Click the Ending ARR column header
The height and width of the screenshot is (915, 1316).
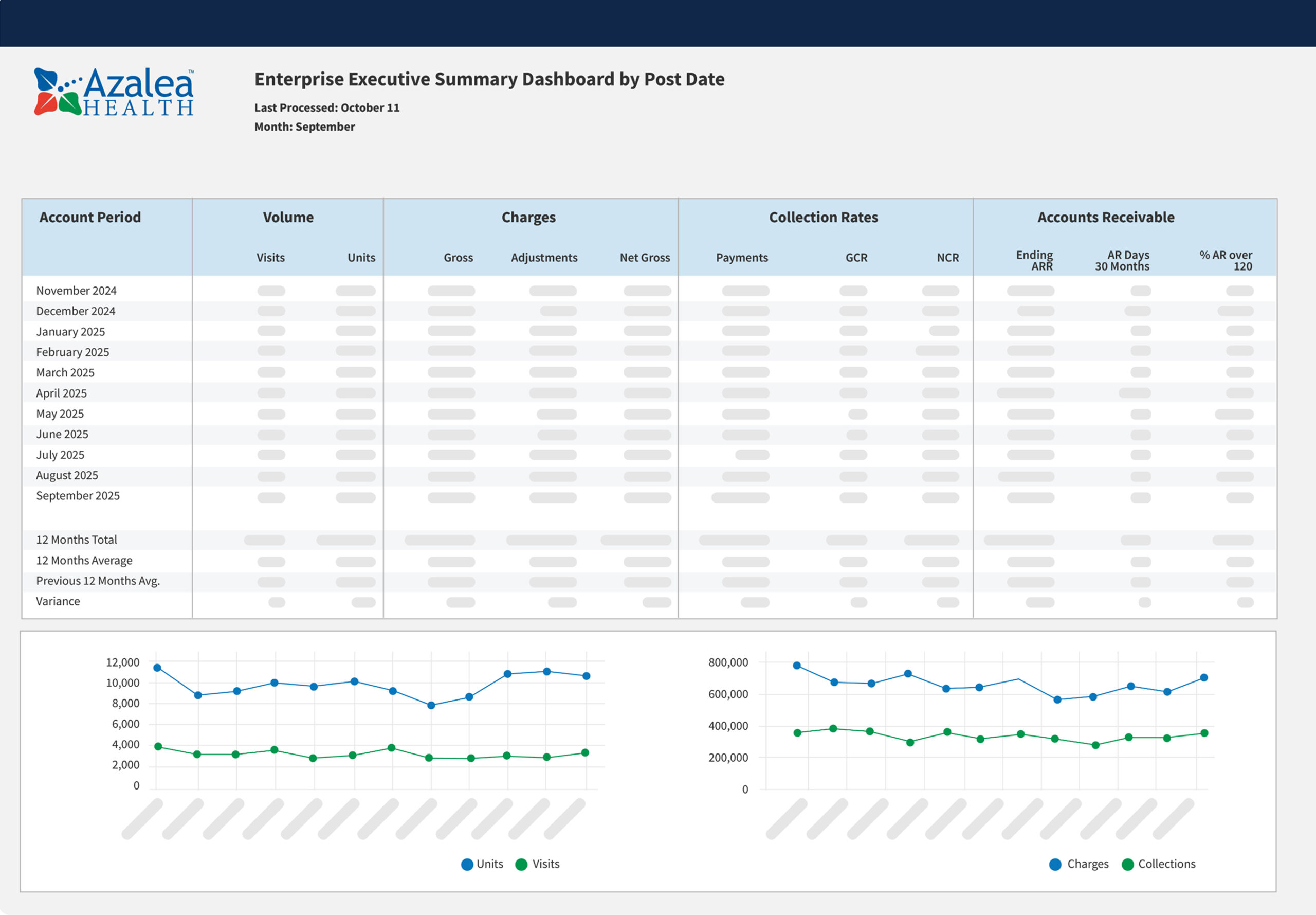pyautogui.click(x=1034, y=260)
